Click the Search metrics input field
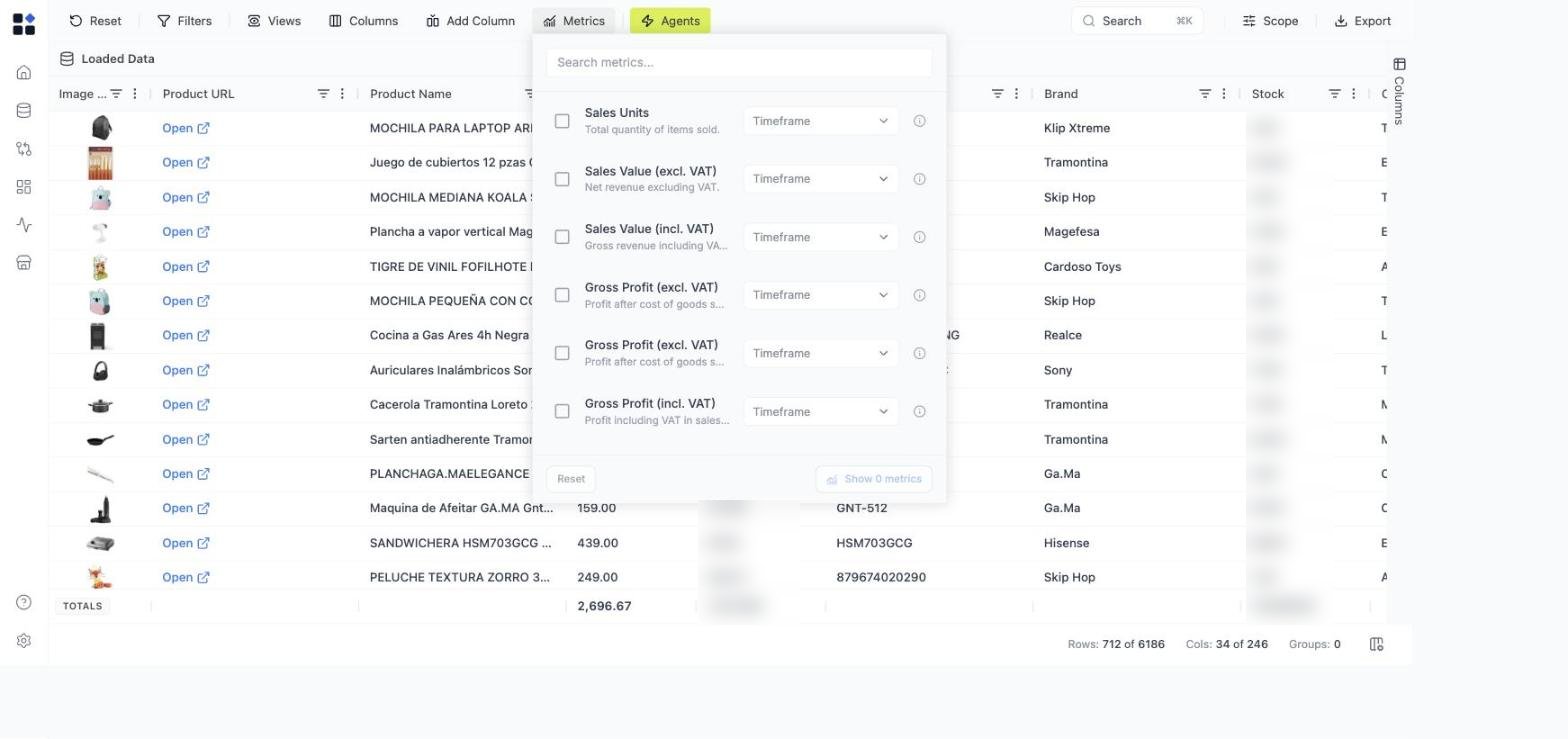The width and height of the screenshot is (1568, 739). click(739, 62)
